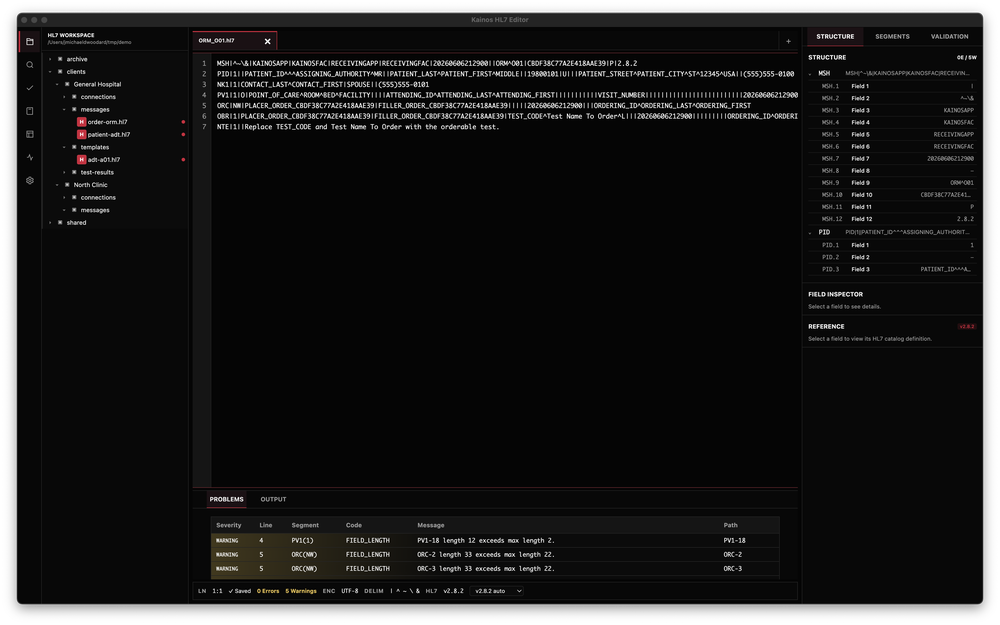The image size is (1000, 625).
Task: Open the v2.8.2 auto version dropdown
Action: point(497,591)
